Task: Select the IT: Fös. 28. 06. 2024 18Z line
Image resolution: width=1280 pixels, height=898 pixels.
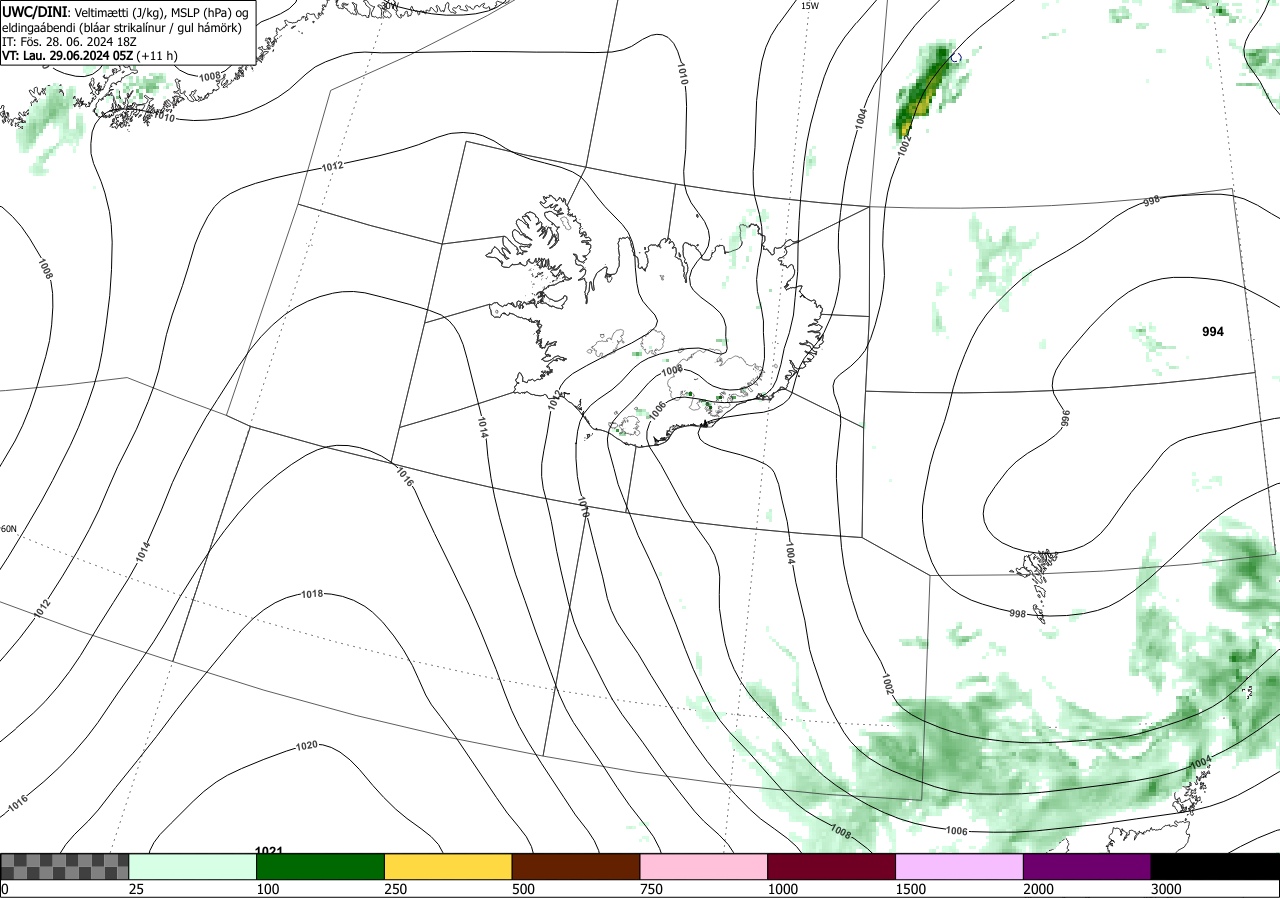Action: [68, 42]
